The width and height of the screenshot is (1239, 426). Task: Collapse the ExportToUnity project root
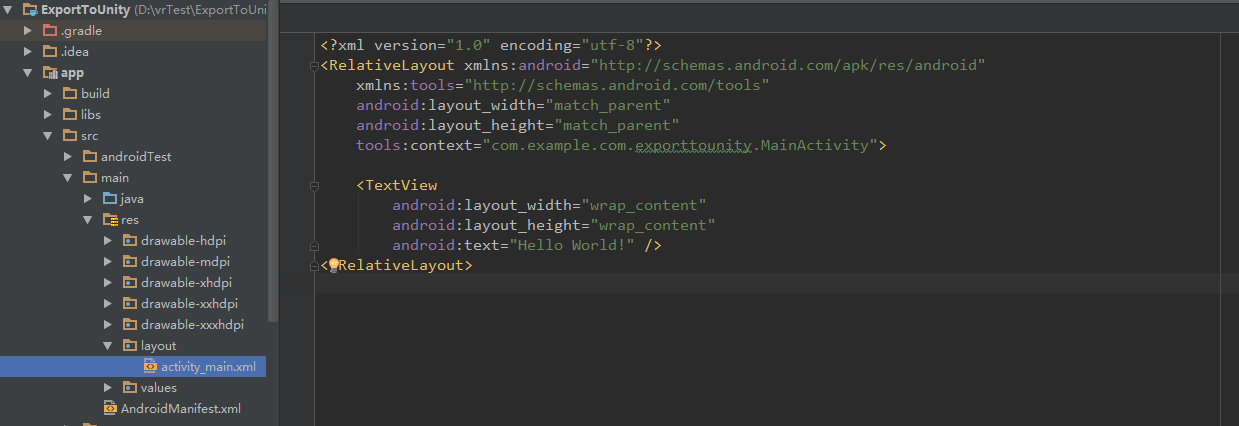[9, 10]
